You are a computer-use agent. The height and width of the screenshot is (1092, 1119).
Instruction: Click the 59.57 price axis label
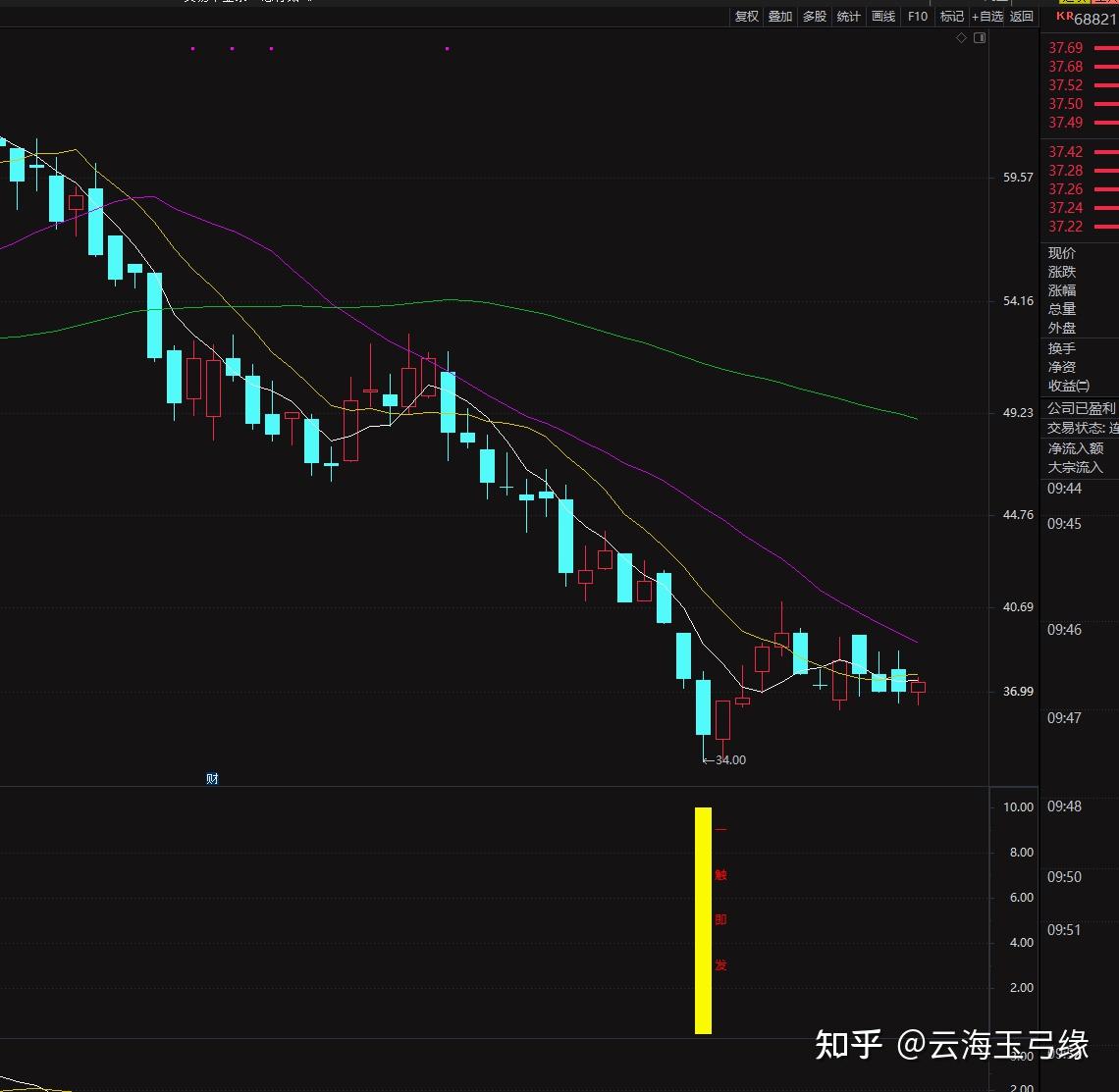point(1018,177)
